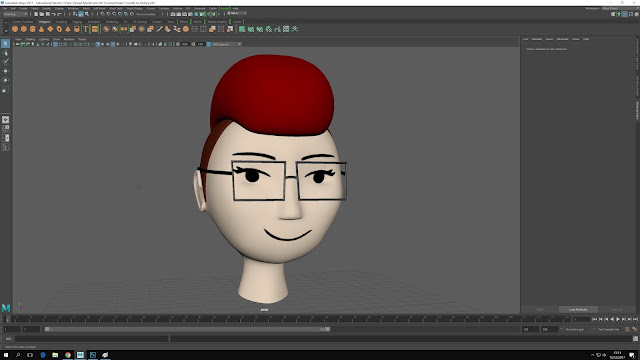This screenshot has height=360, width=640.
Task: Toggle the viewport Grid display
Action: [x=55, y=44]
